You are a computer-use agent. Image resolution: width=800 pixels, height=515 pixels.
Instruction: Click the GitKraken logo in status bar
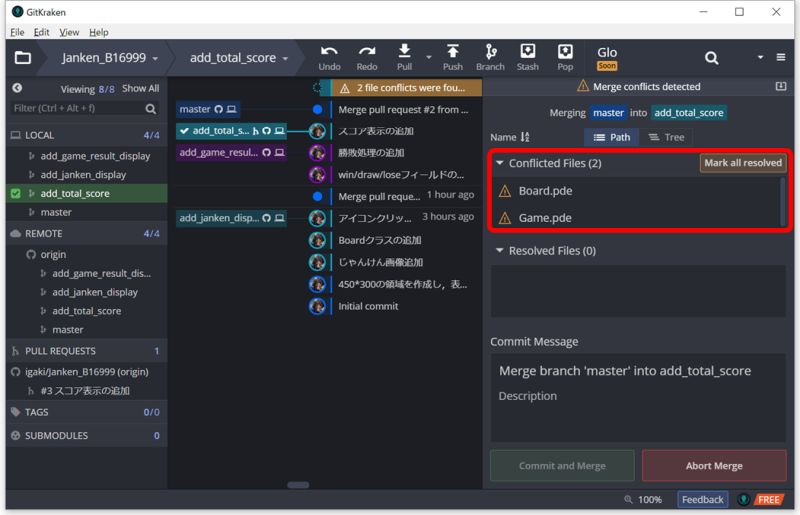743,499
